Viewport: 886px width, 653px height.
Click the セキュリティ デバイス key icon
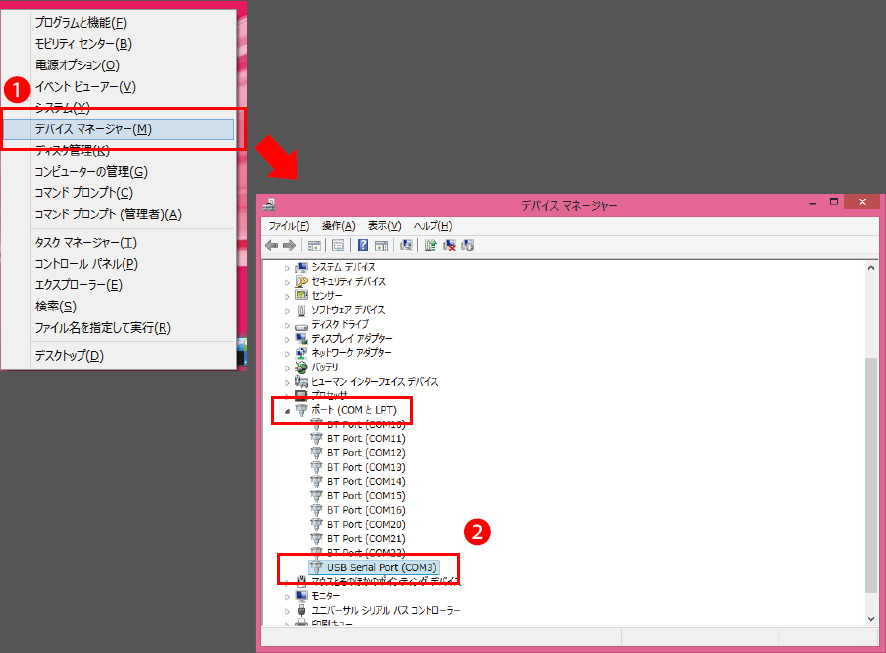click(x=302, y=281)
